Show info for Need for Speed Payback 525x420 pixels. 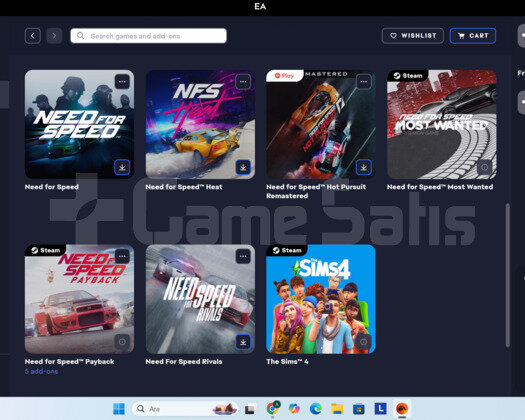tap(122, 342)
